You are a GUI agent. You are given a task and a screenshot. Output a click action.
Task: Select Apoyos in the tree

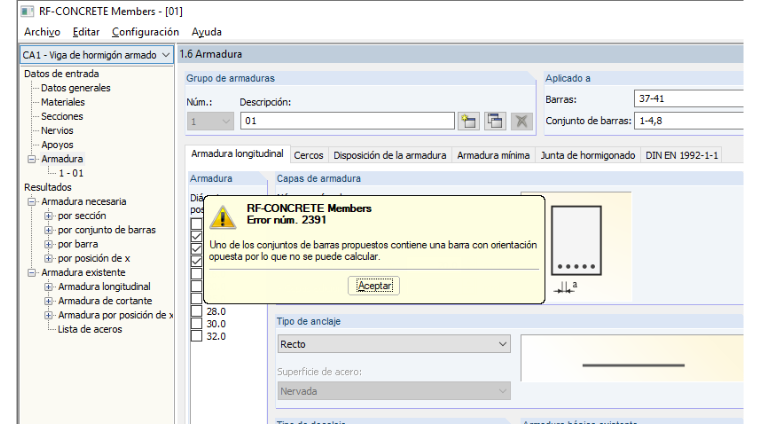tap(57, 145)
